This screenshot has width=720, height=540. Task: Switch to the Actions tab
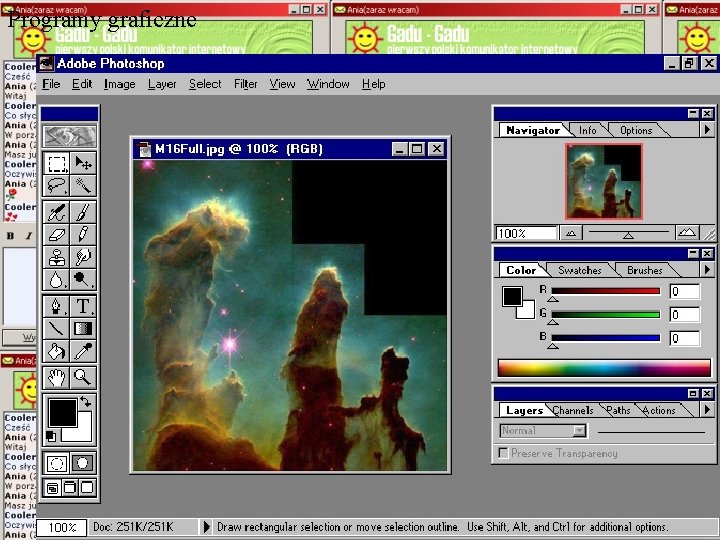click(659, 410)
